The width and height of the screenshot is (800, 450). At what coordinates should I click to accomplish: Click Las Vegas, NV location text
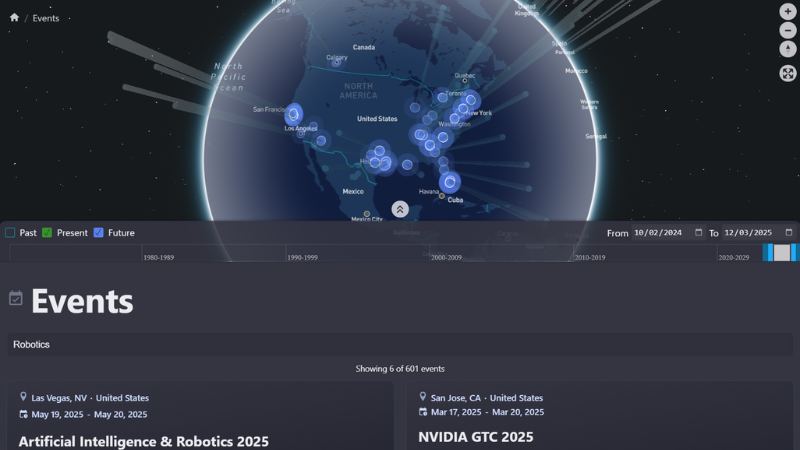pos(90,398)
